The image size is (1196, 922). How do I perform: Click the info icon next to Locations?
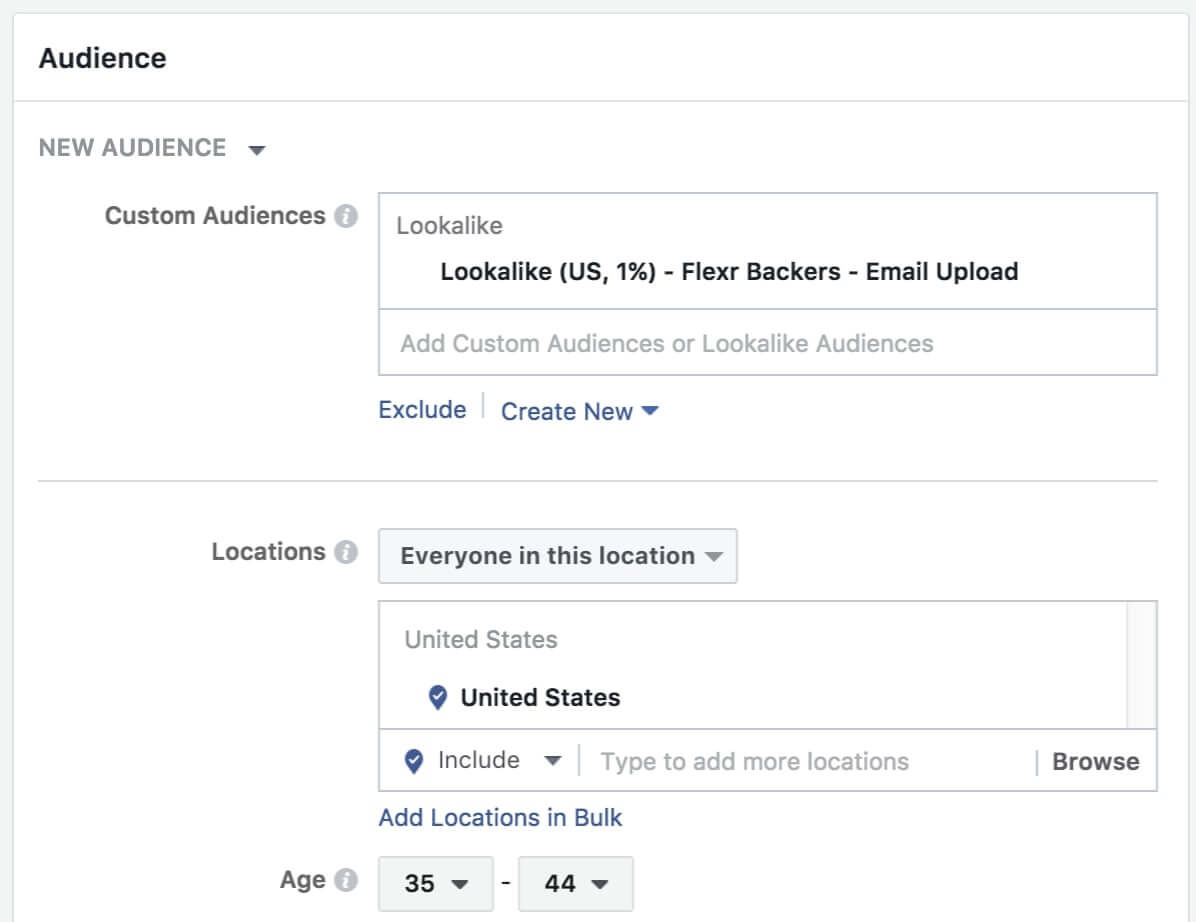[346, 552]
